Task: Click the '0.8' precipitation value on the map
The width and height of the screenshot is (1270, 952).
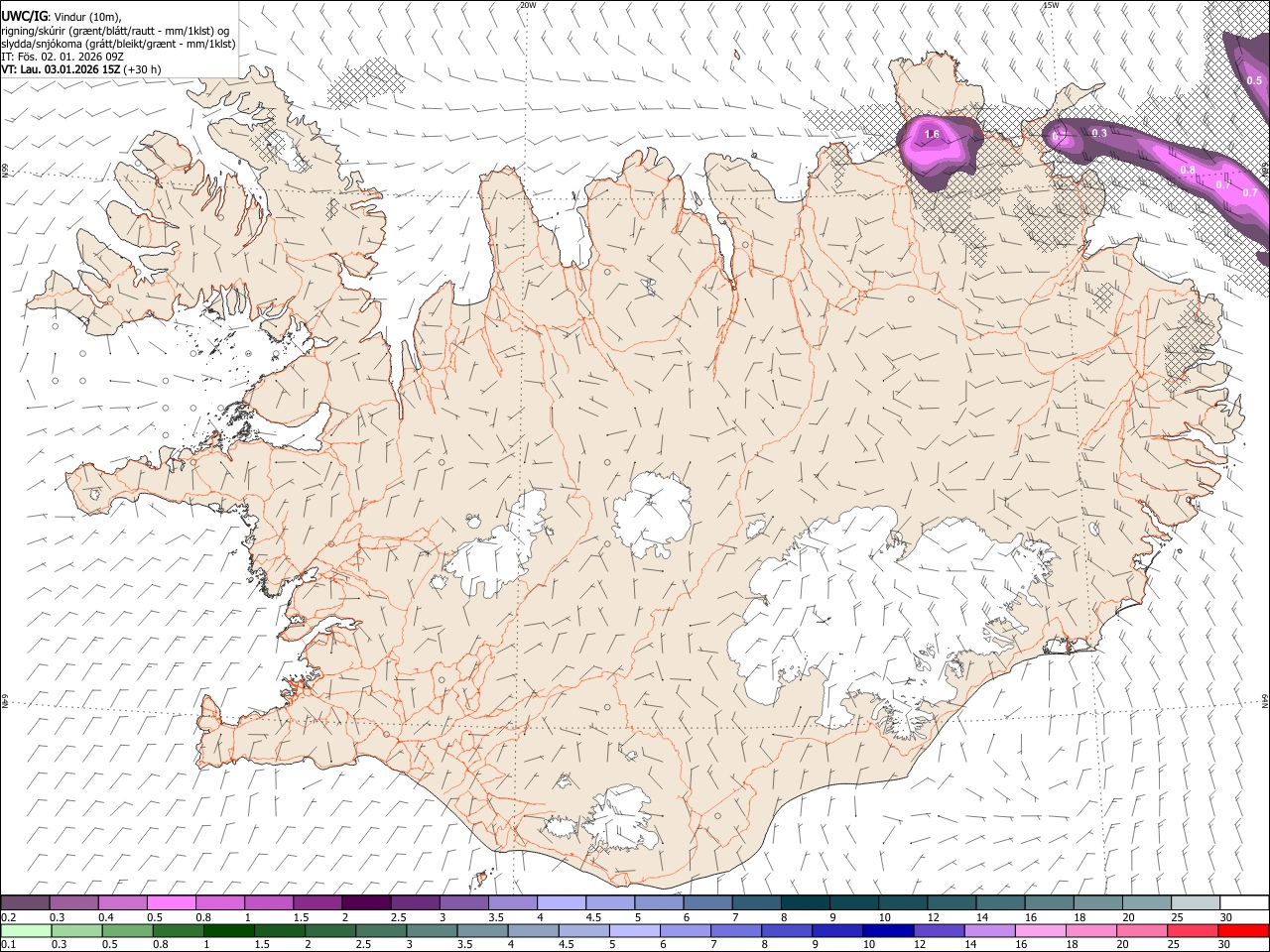Action: tap(1188, 171)
